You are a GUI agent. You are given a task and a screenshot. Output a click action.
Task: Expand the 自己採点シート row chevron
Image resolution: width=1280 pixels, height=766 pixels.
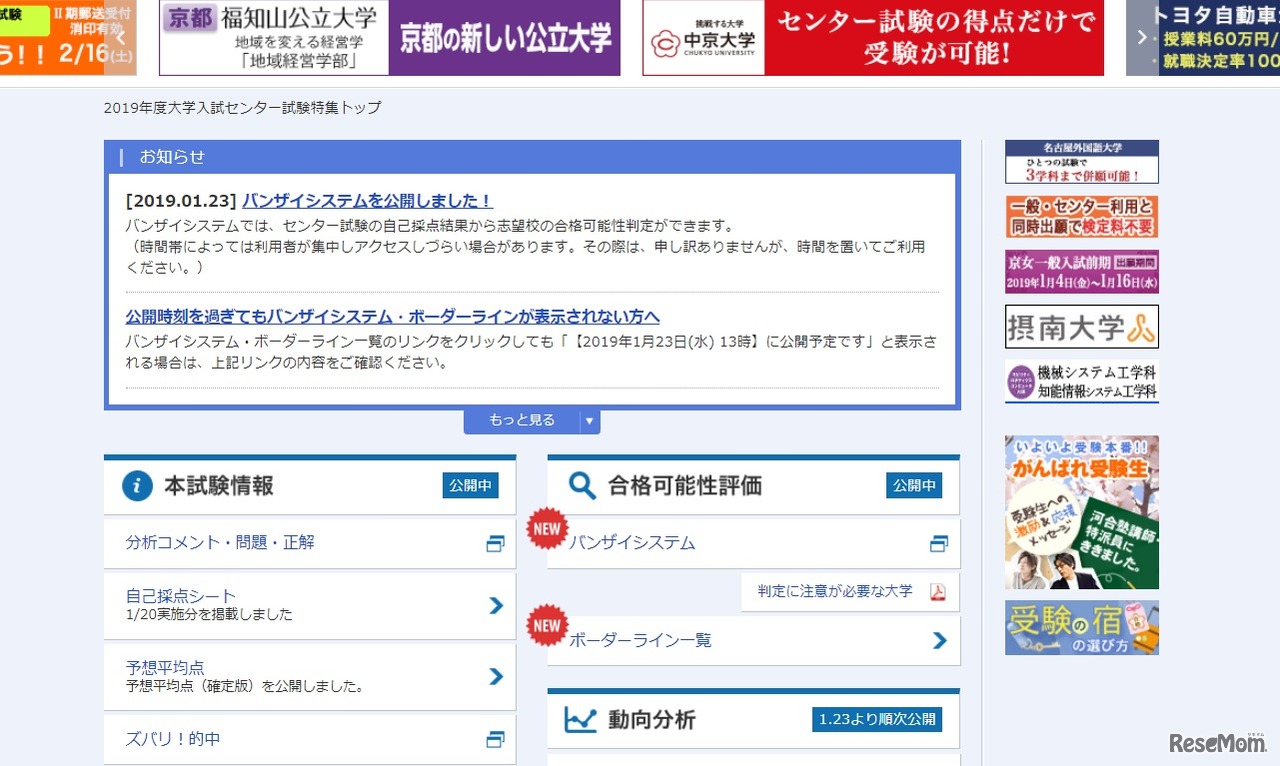495,605
